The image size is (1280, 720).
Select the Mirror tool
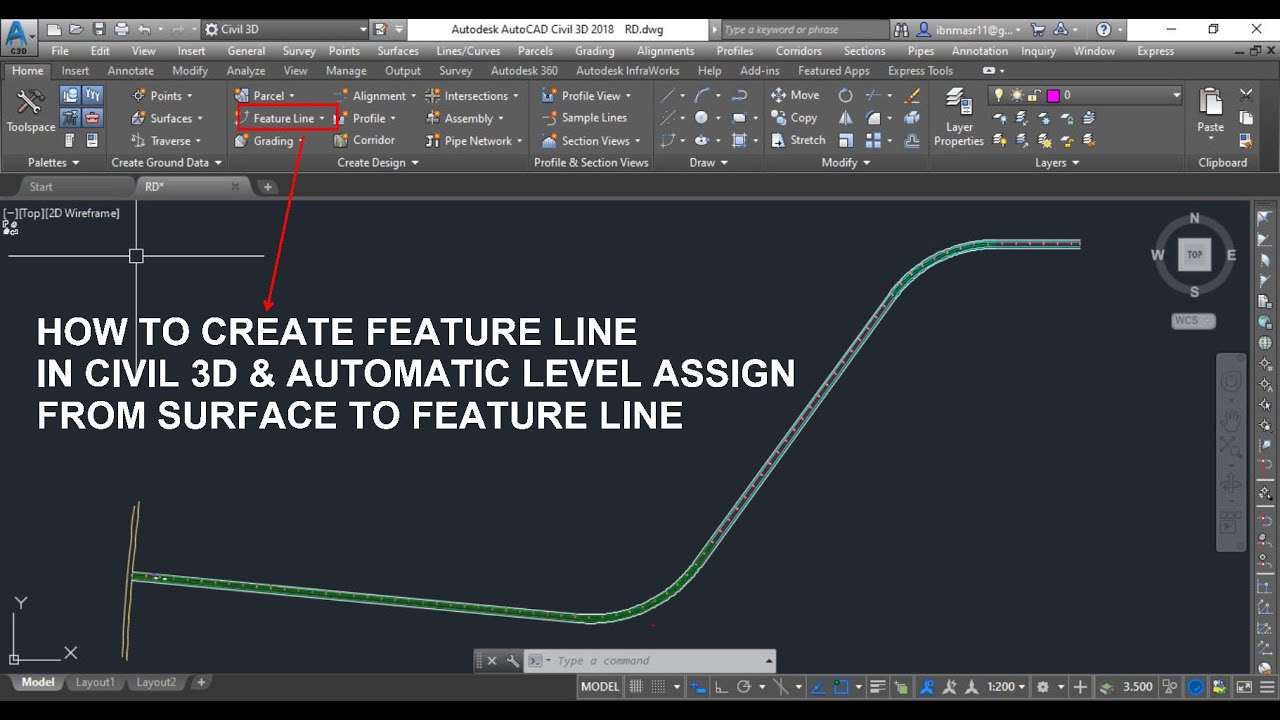point(846,118)
